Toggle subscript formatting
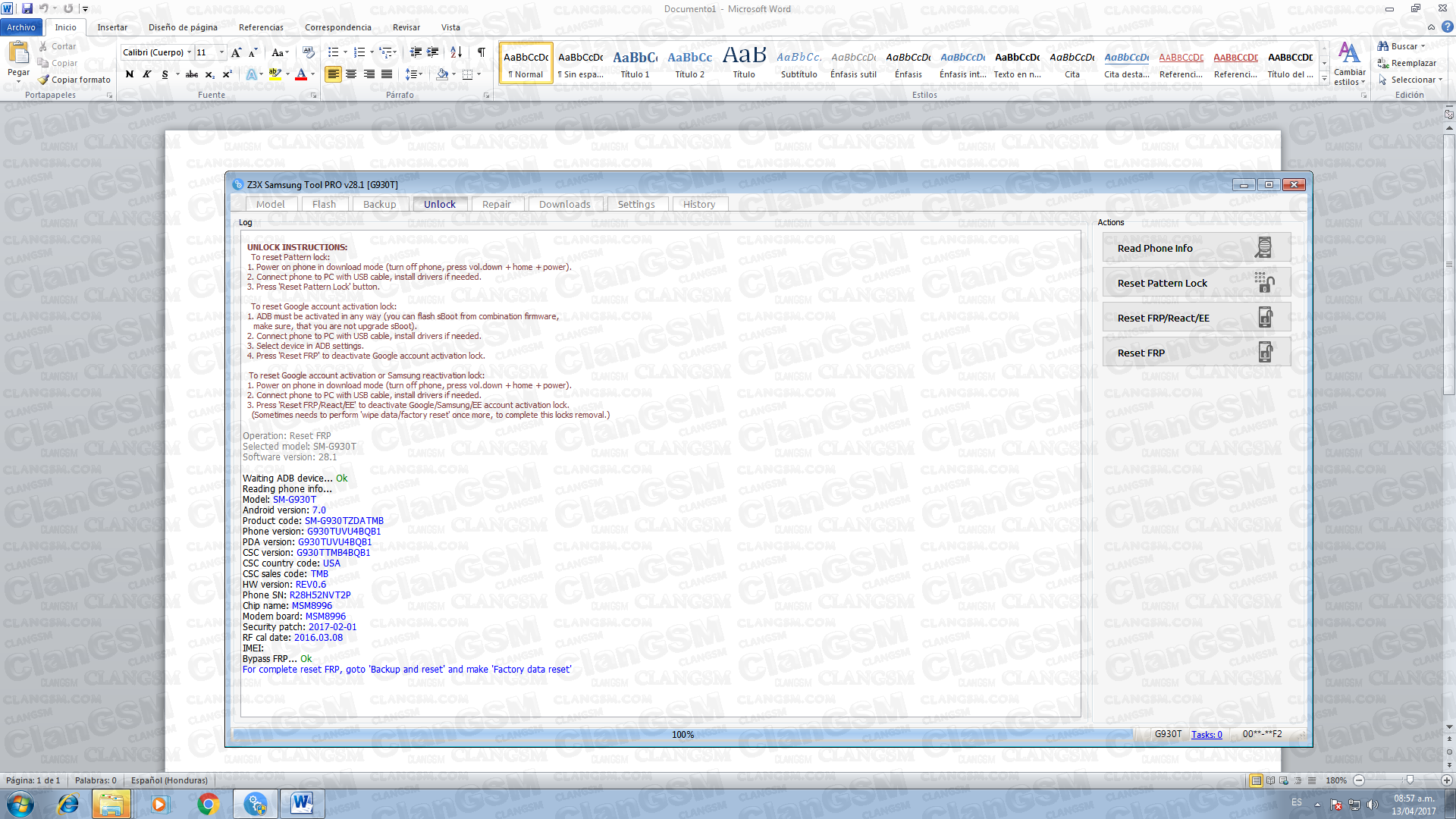Image resolution: width=1456 pixels, height=819 pixels. click(210, 74)
